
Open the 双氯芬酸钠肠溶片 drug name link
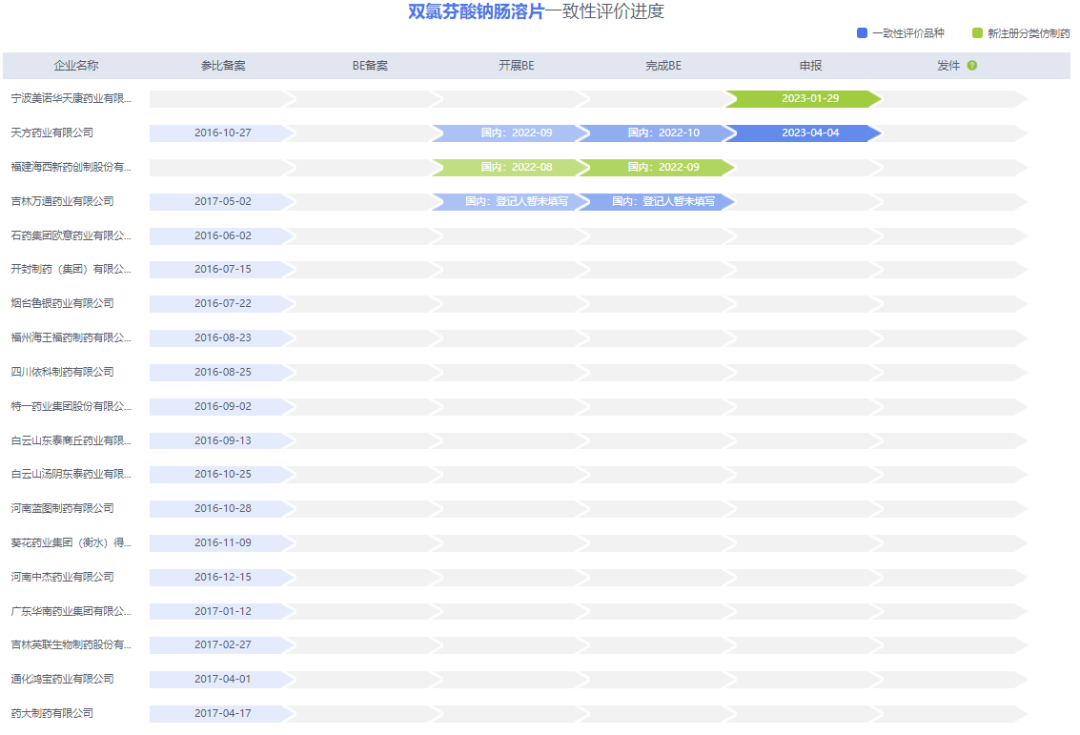[476, 12]
